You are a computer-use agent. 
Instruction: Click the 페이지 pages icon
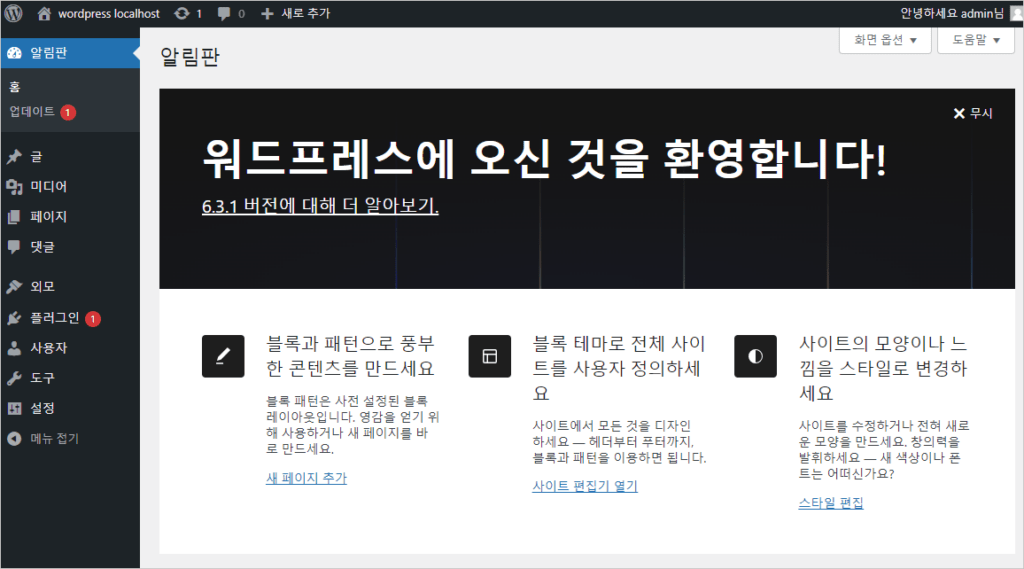[x=14, y=217]
